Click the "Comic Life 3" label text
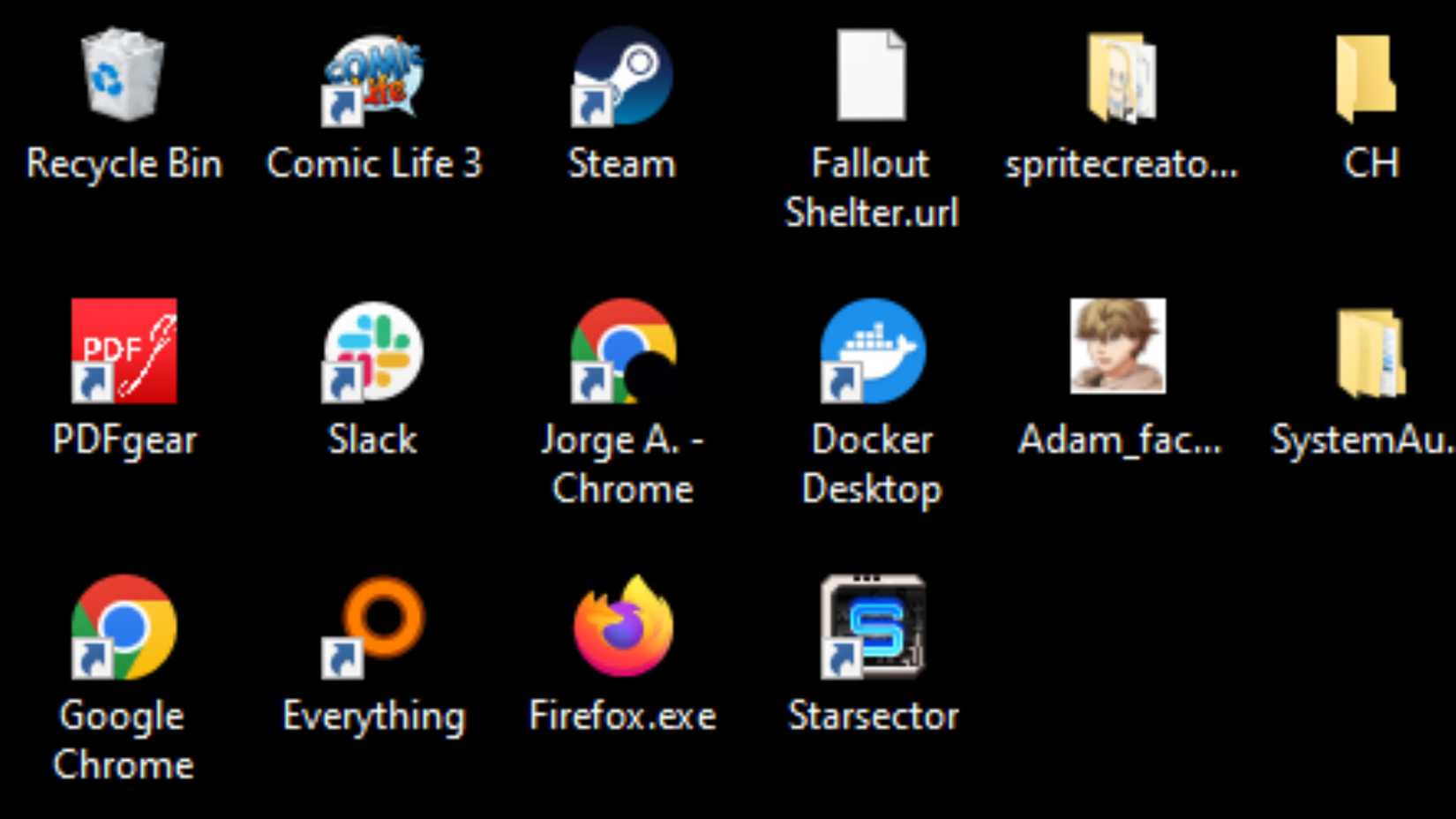 pos(374,163)
